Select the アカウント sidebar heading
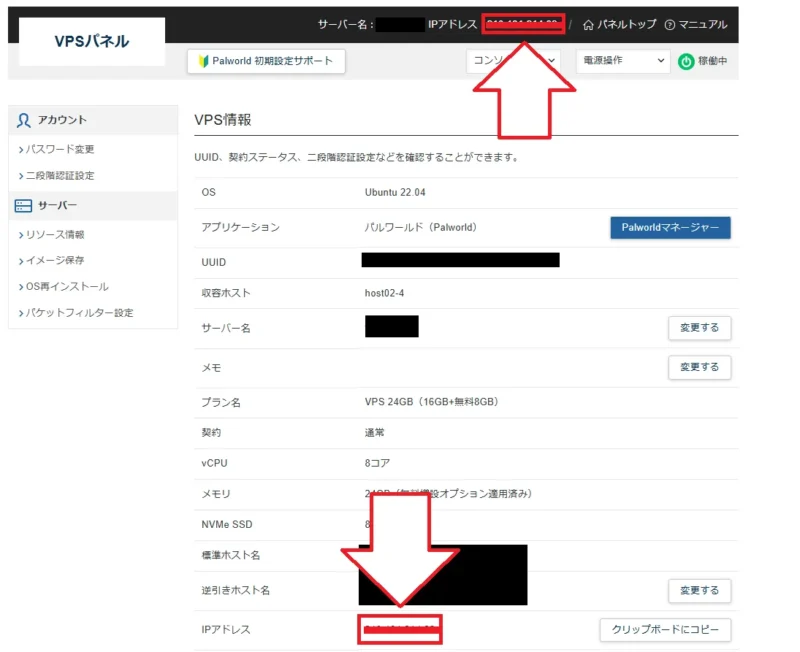800x652 pixels. [x=93, y=120]
